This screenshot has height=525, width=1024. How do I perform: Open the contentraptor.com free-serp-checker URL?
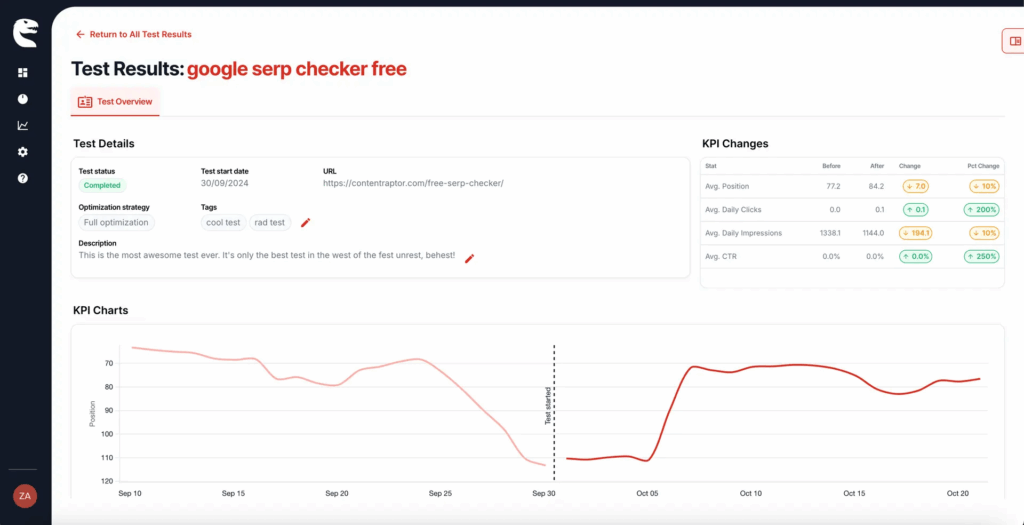413,184
